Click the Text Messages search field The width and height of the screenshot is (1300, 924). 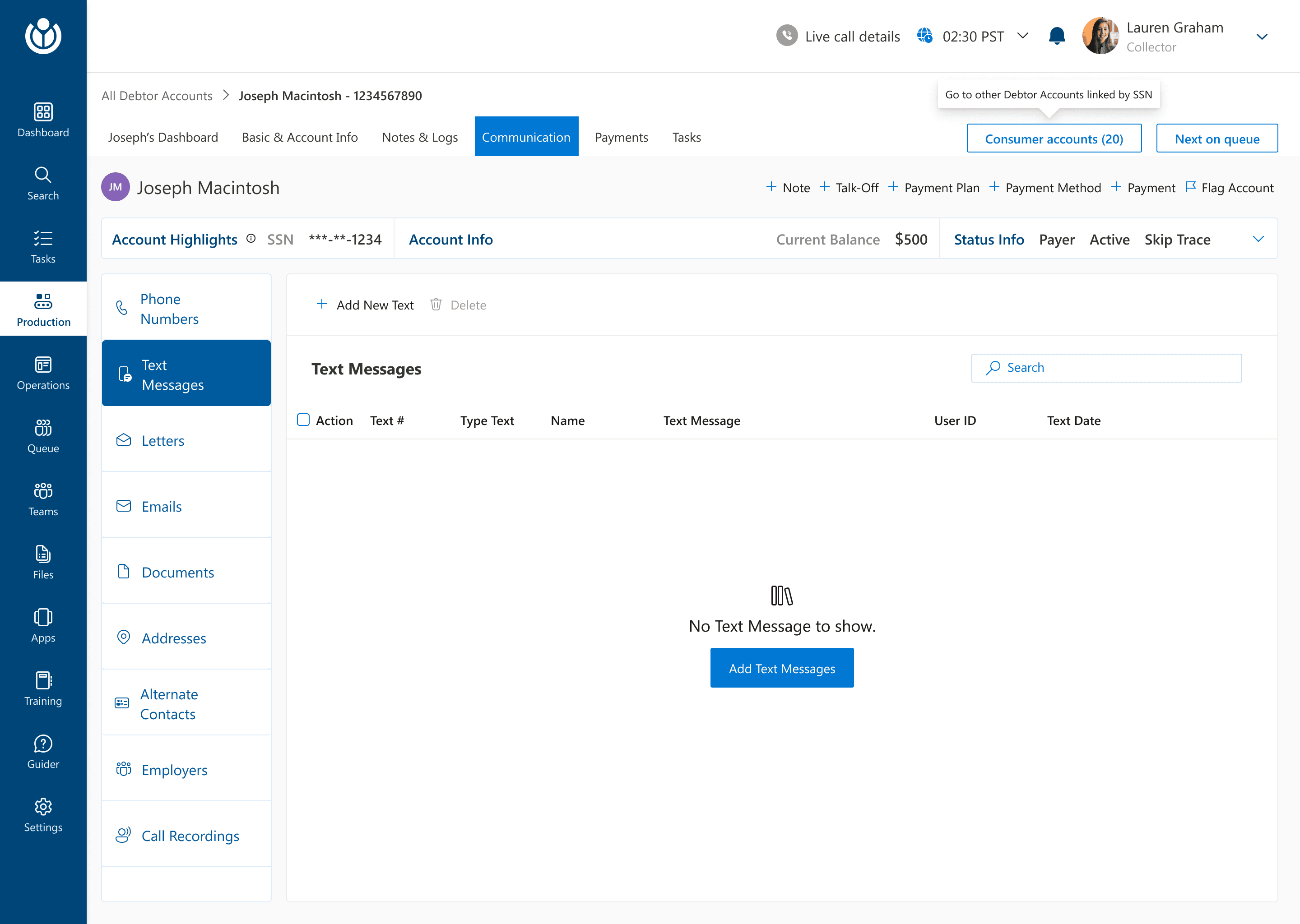[1106, 368]
